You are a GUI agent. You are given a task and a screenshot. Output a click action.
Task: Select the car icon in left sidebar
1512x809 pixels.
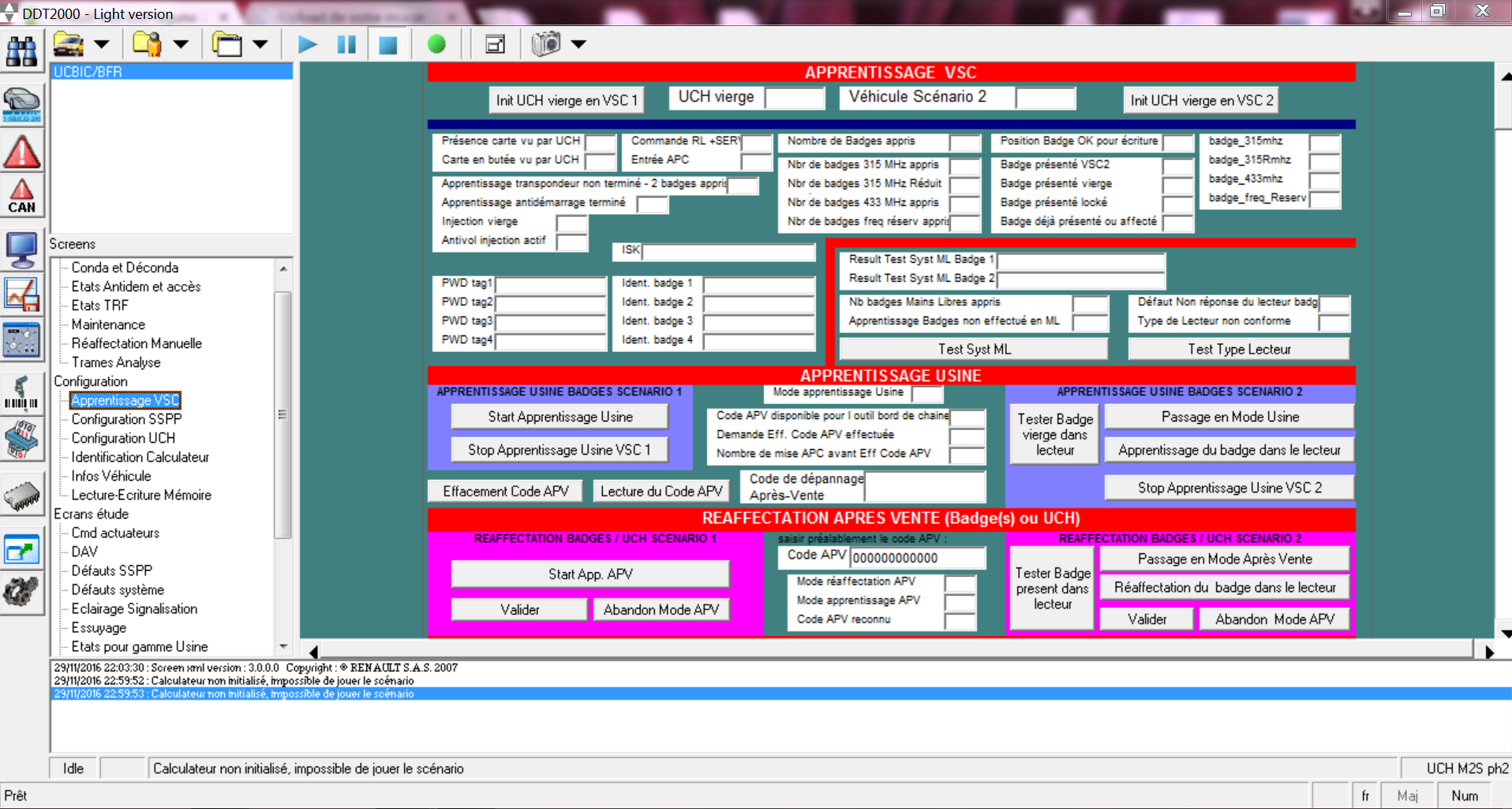pyautogui.click(x=21, y=105)
